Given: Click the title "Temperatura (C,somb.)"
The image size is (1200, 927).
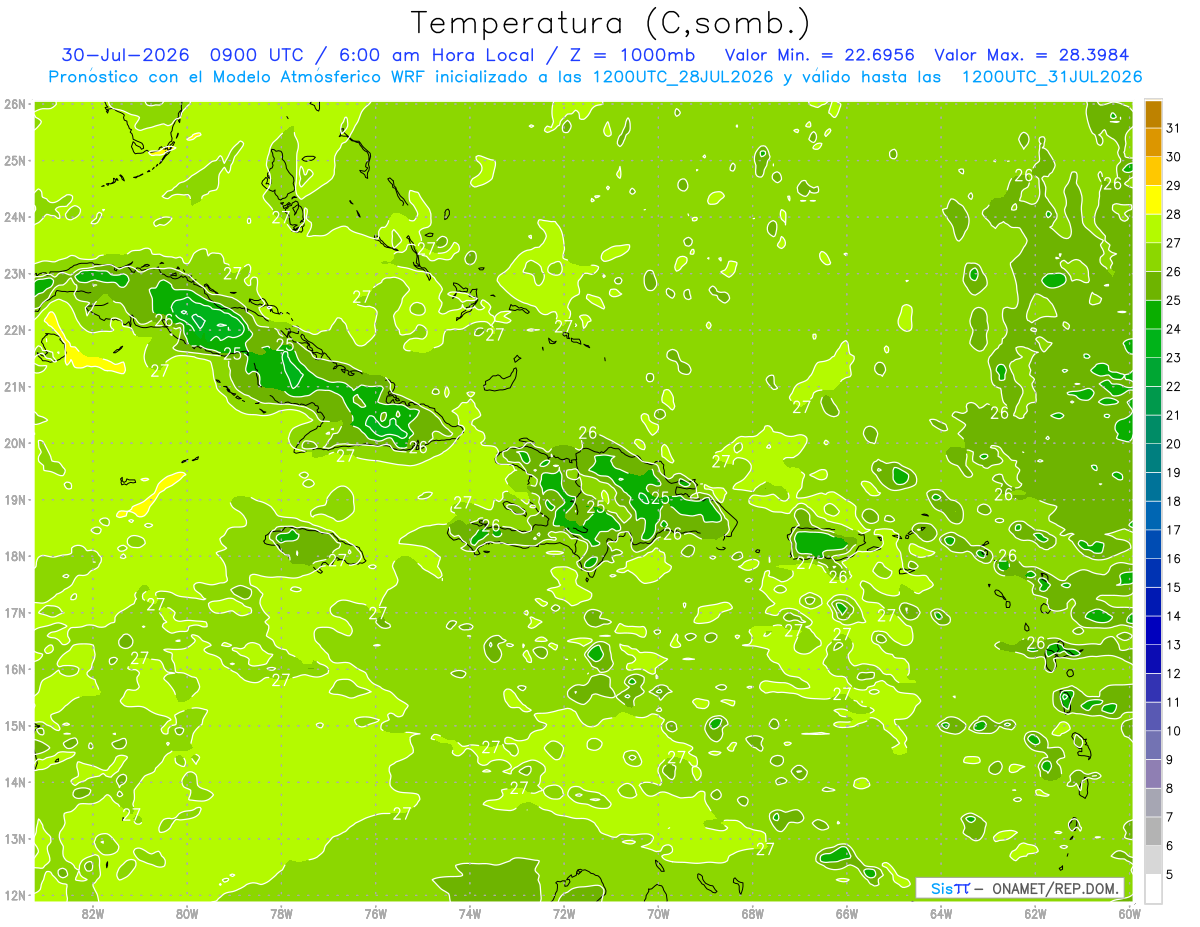Looking at the screenshot, I should pyautogui.click(x=611, y=23).
